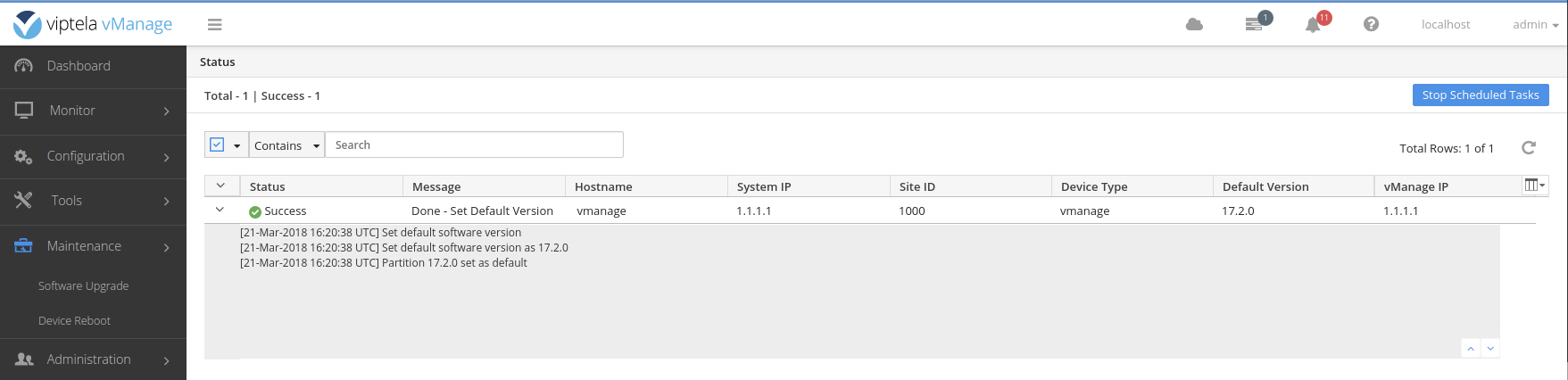The width and height of the screenshot is (1568, 380).
Task: Click the log scroll down arrow
Action: [1489, 349]
